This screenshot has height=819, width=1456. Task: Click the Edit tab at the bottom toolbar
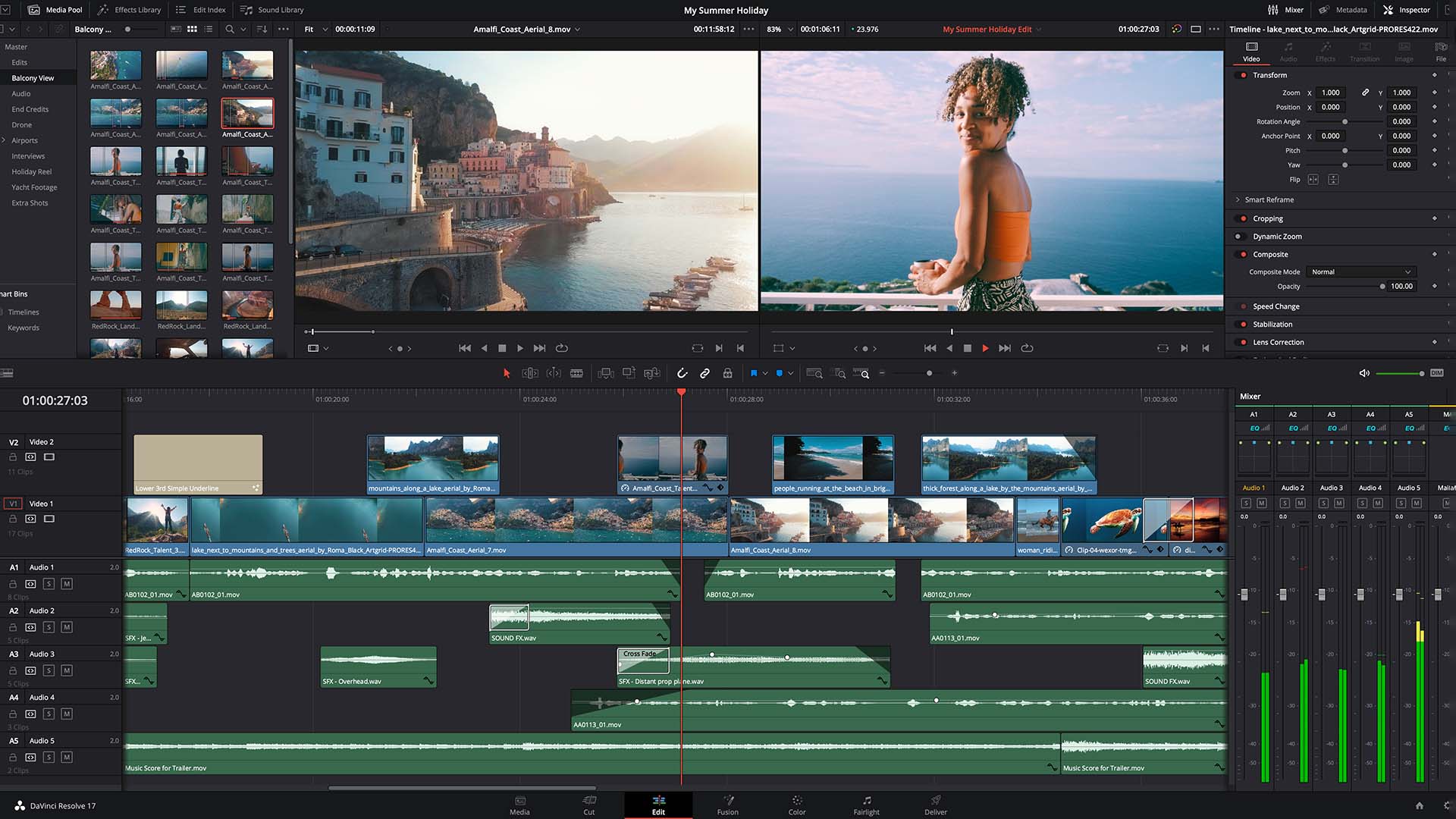658,805
